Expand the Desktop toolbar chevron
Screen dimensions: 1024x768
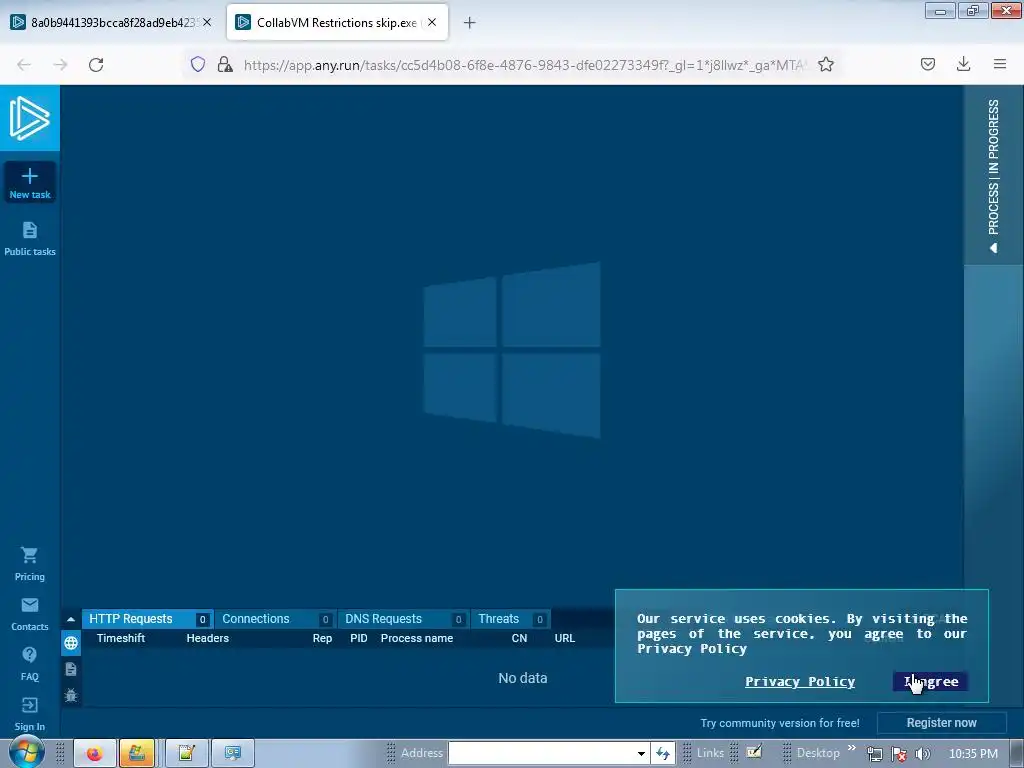pyautogui.click(x=852, y=748)
